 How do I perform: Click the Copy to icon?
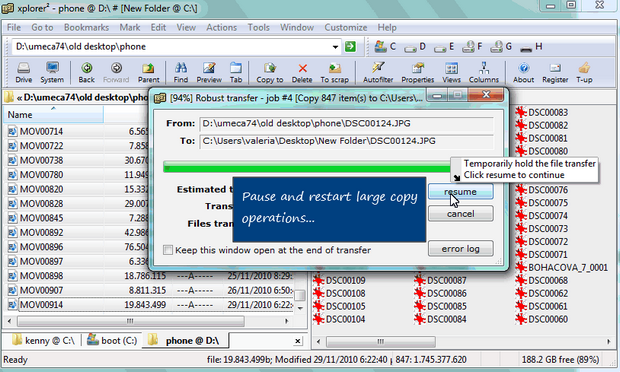pyautogui.click(x=270, y=72)
